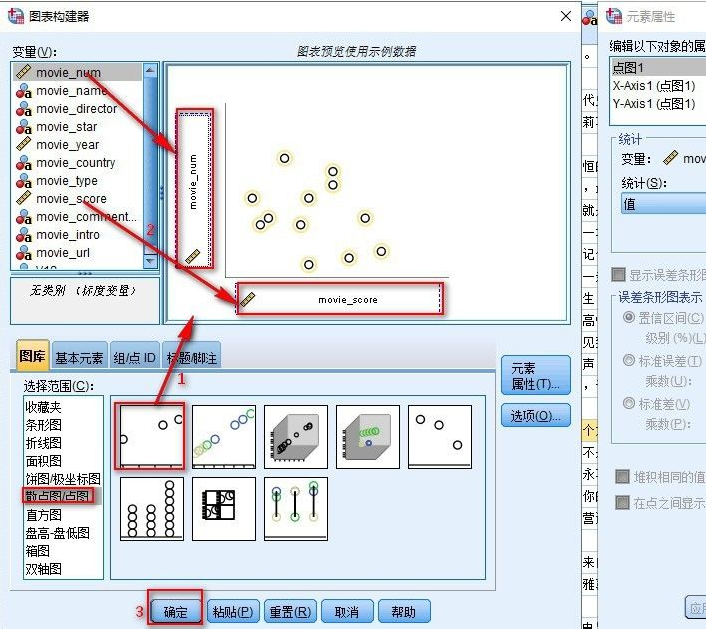Choose drop-line plot thumbnail
Image resolution: width=706 pixels, height=629 pixels.
click(x=296, y=509)
